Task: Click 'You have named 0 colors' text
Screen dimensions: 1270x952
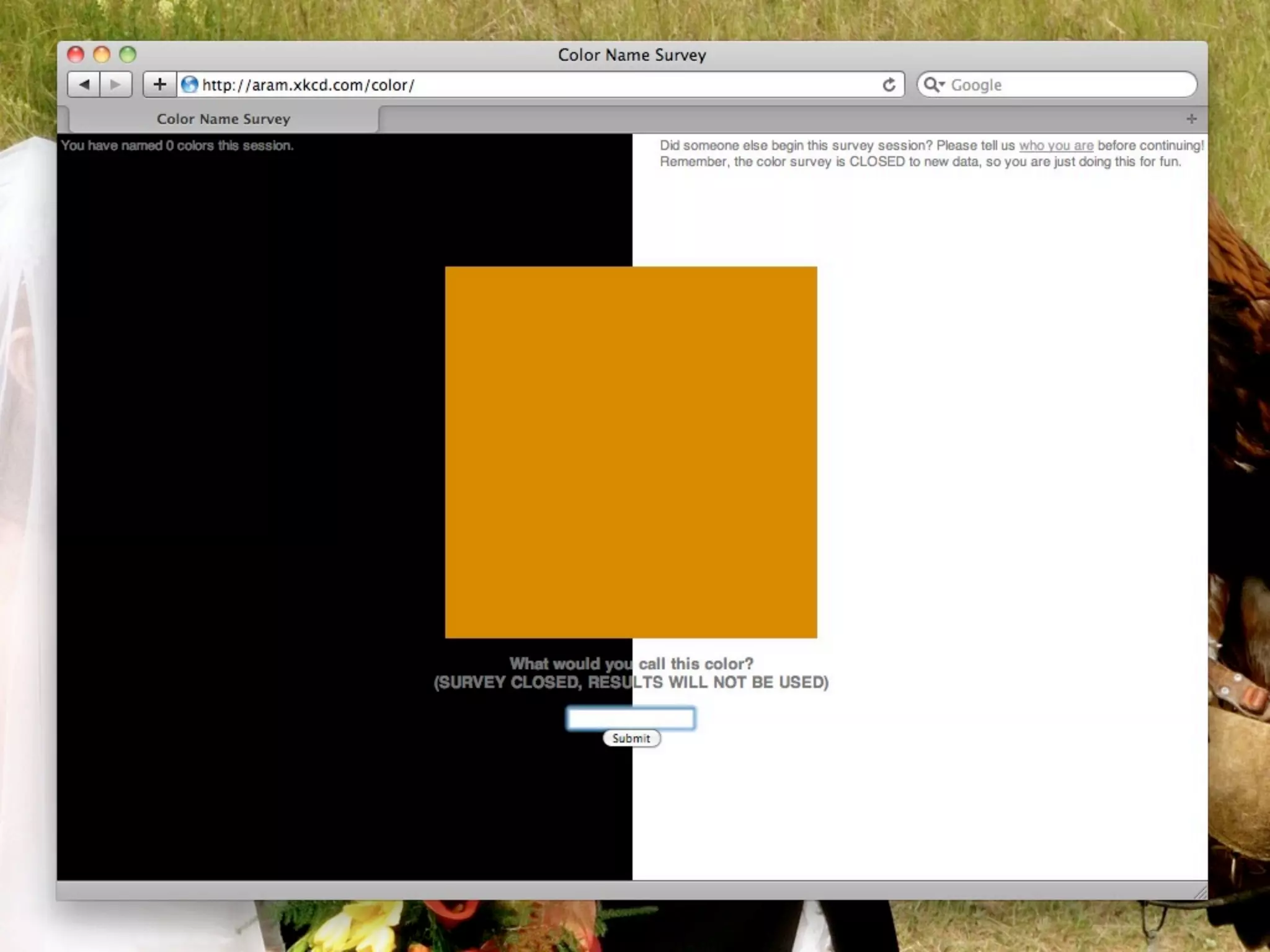Action: coord(177,146)
